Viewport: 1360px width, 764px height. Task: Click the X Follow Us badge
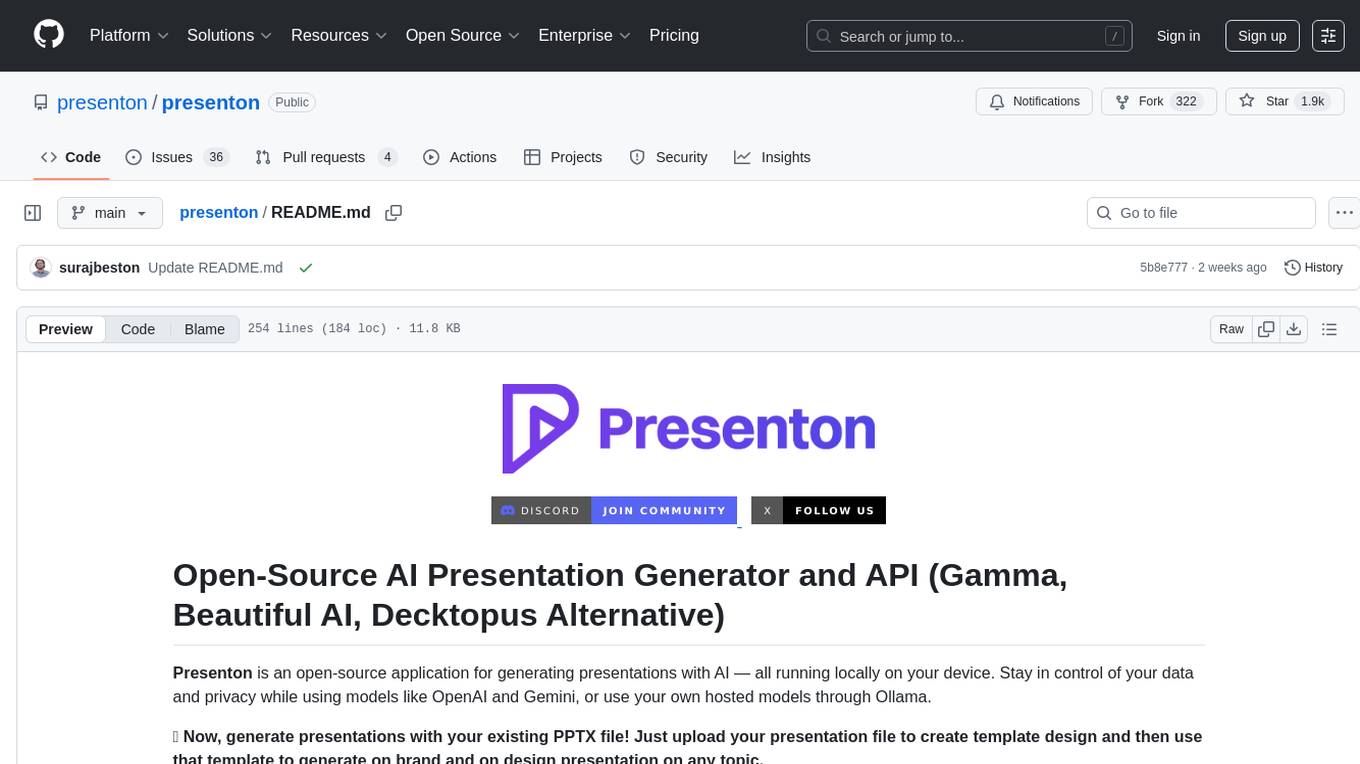[818, 510]
